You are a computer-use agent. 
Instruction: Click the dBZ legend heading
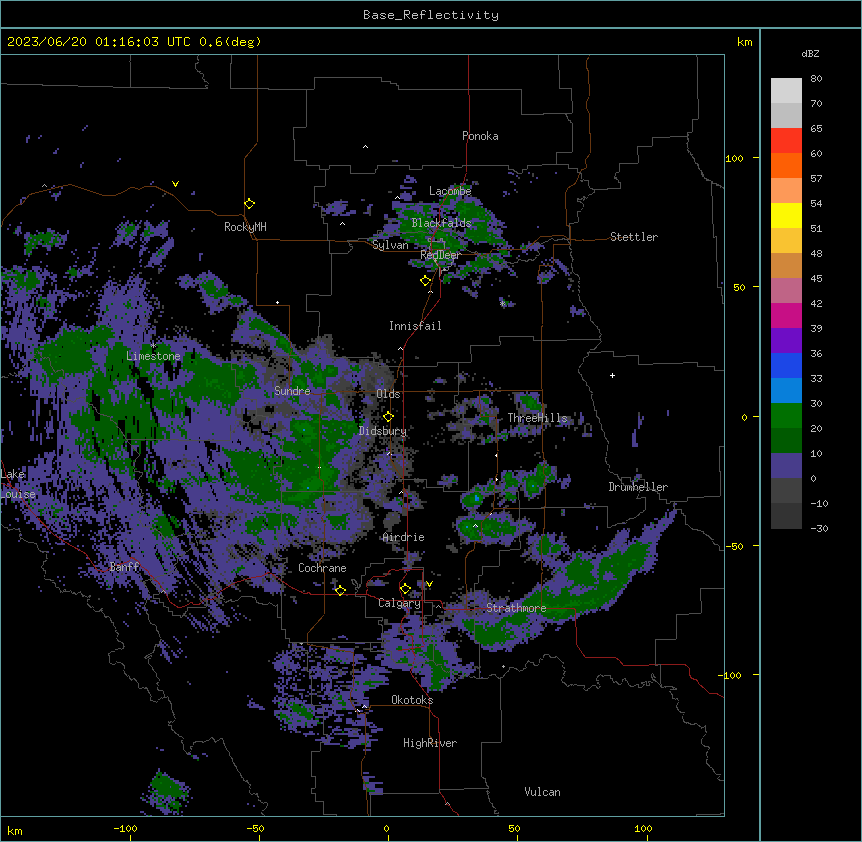[810, 54]
